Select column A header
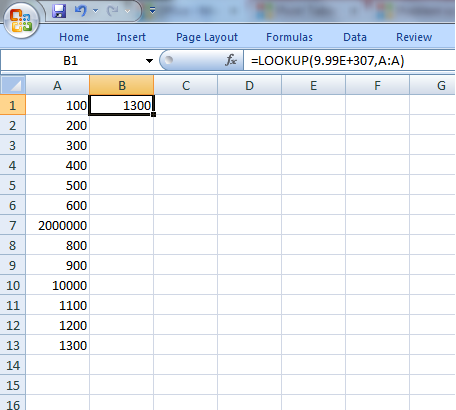Screen dimensions: 456x410 (x=57, y=85)
